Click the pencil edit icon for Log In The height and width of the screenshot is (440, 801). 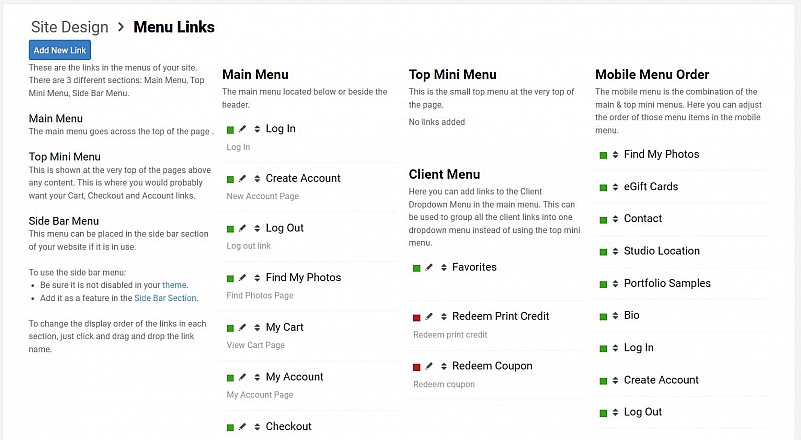tap(243, 129)
